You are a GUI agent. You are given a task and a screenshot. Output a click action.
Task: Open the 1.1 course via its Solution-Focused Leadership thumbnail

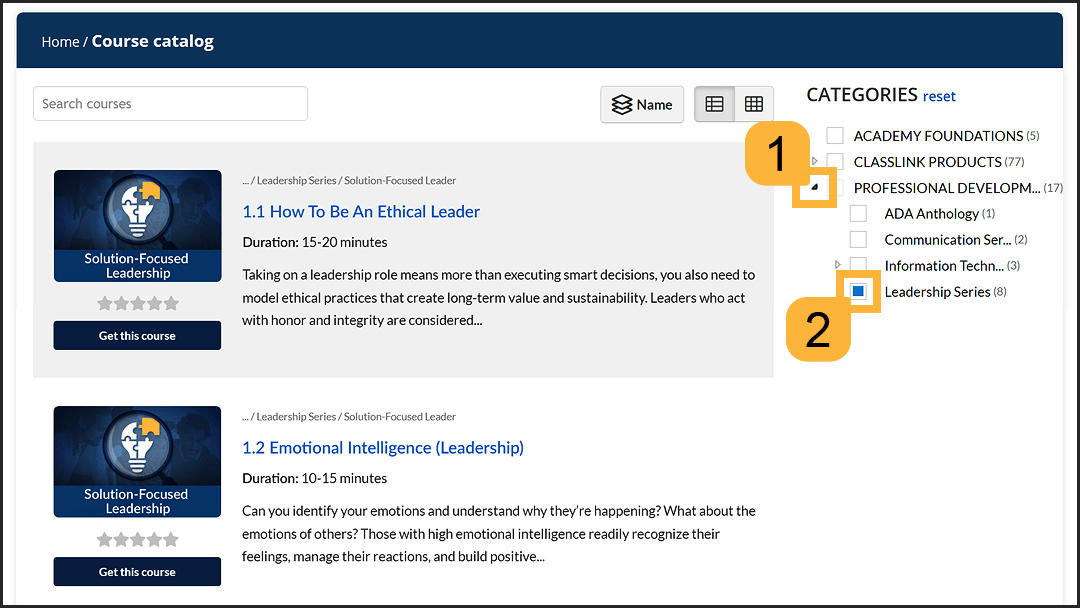(x=137, y=226)
